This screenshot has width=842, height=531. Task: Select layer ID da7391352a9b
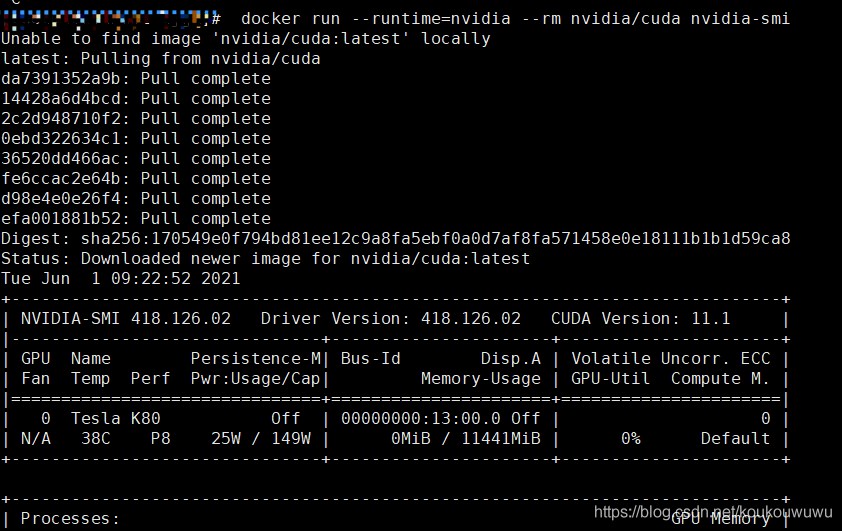pos(61,78)
